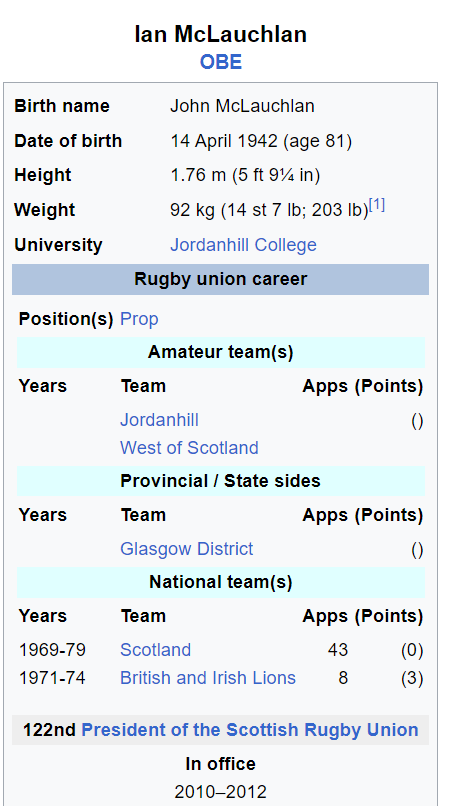Open the Jordanhill amateur team link
This screenshot has width=449, height=806.
159,420
